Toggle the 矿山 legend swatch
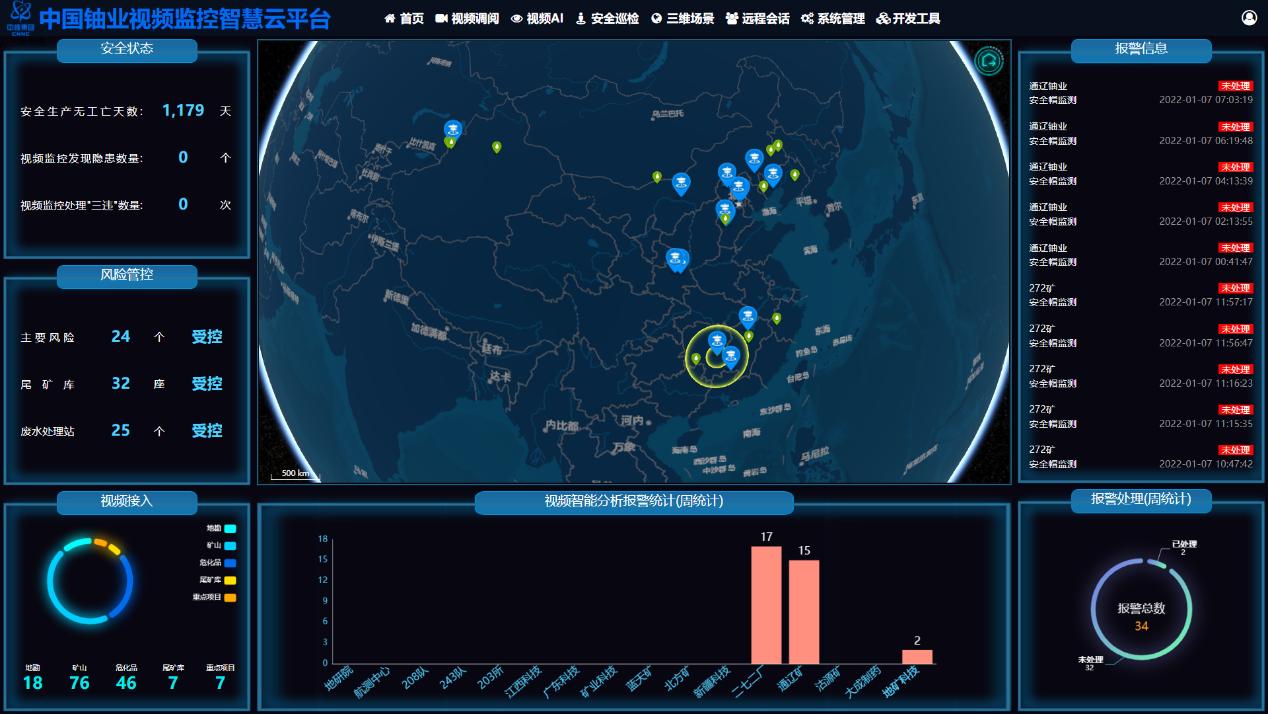 [x=230, y=546]
